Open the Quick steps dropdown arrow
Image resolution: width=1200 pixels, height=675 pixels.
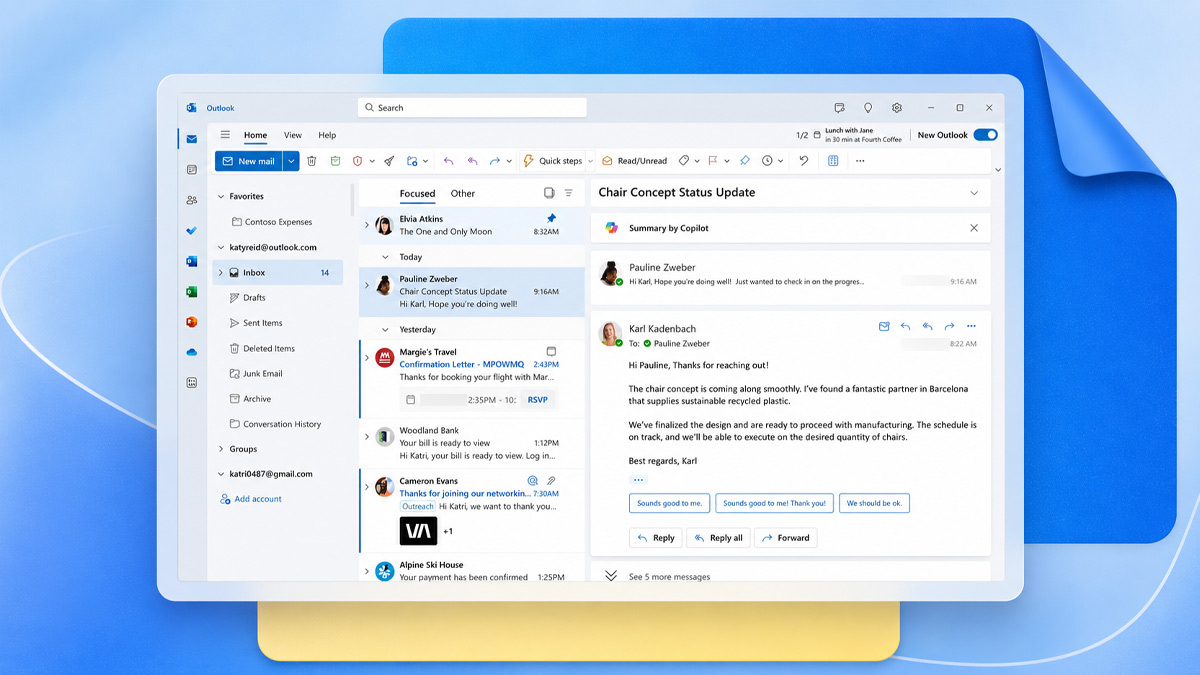590,161
